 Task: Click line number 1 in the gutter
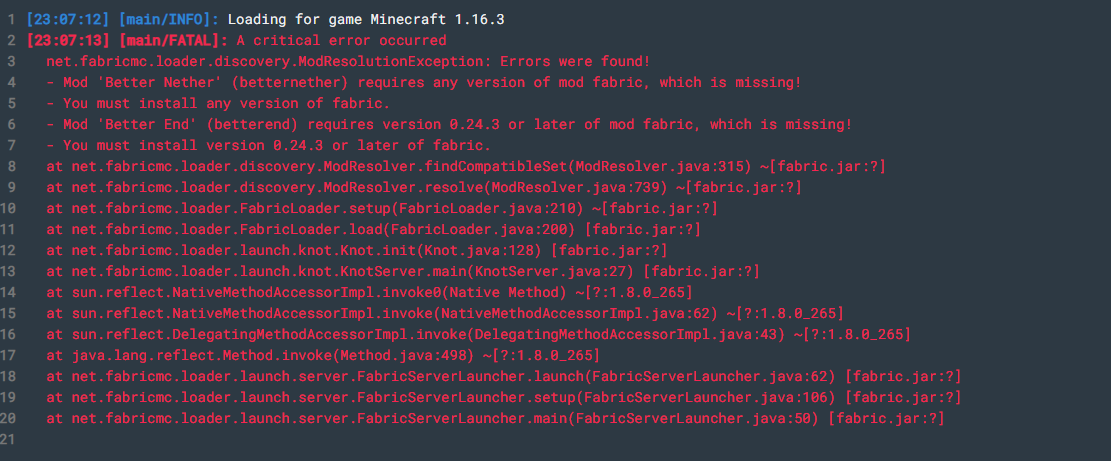pos(11,19)
